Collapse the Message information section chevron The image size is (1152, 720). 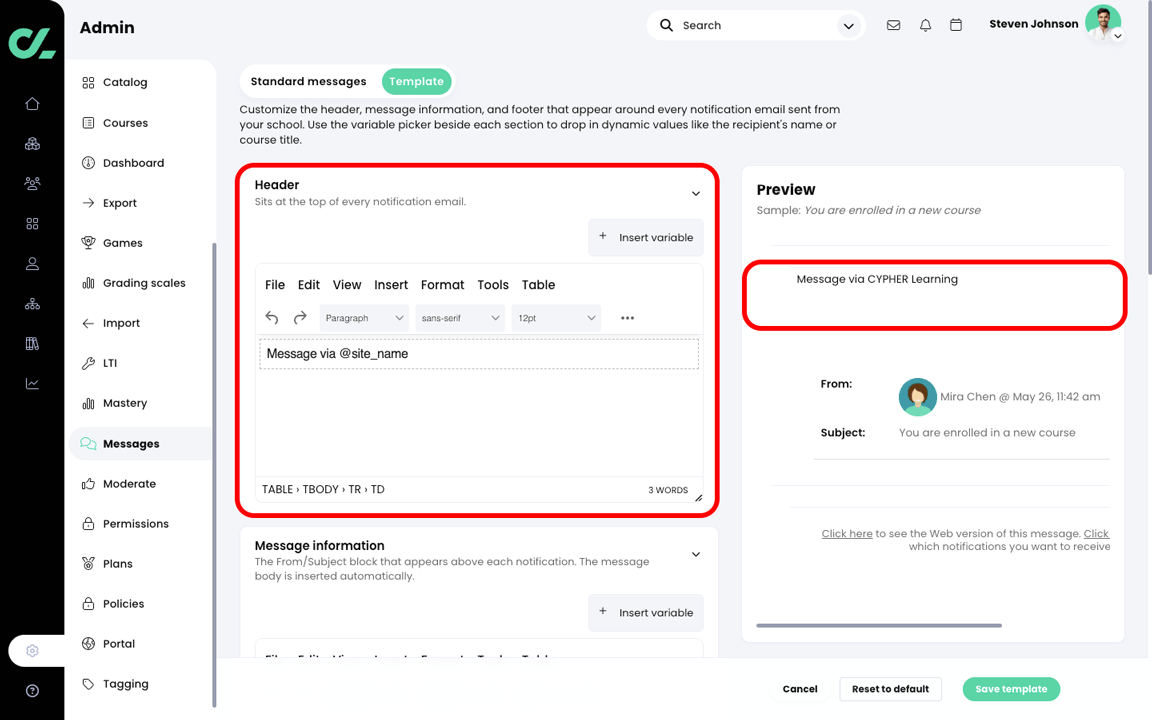coord(696,554)
